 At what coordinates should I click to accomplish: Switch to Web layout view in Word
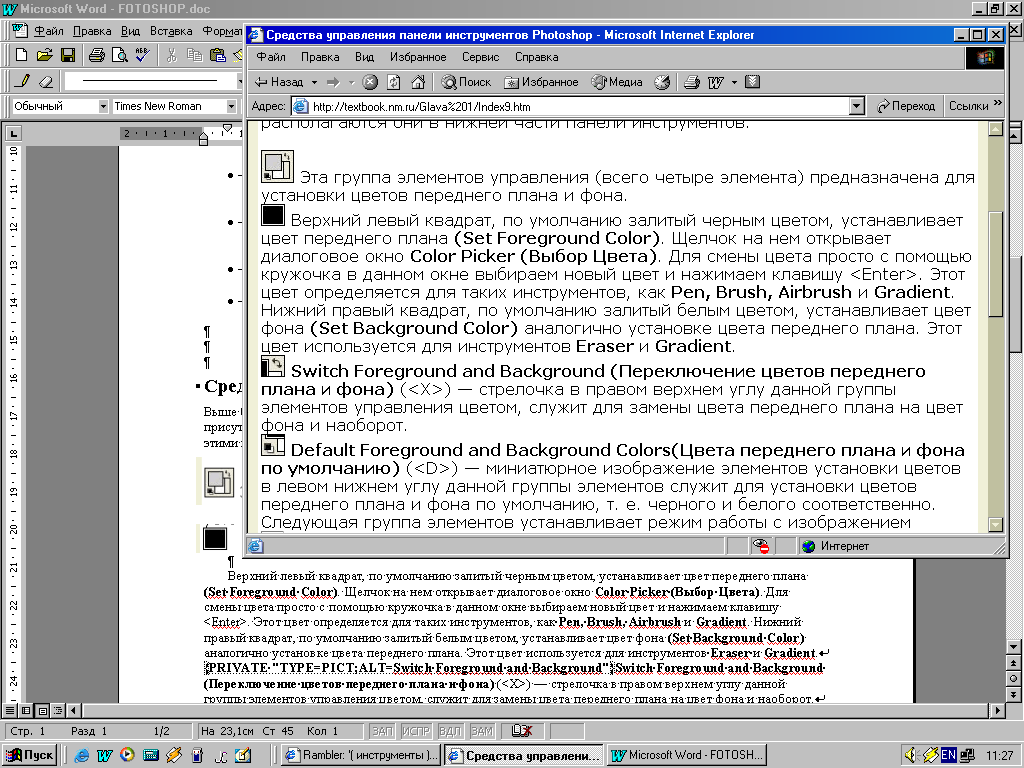point(26,710)
